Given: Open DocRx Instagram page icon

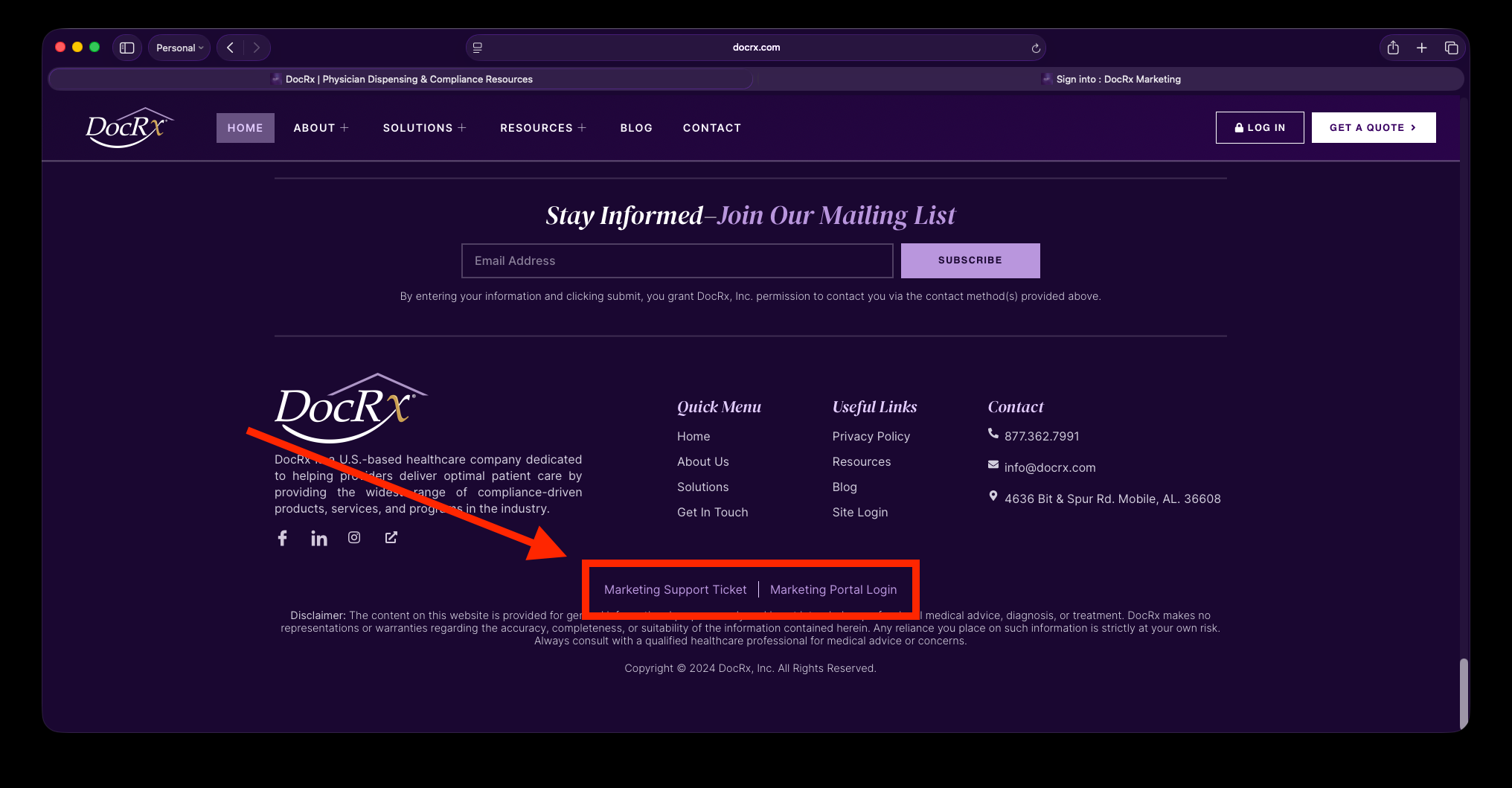Looking at the screenshot, I should point(354,537).
